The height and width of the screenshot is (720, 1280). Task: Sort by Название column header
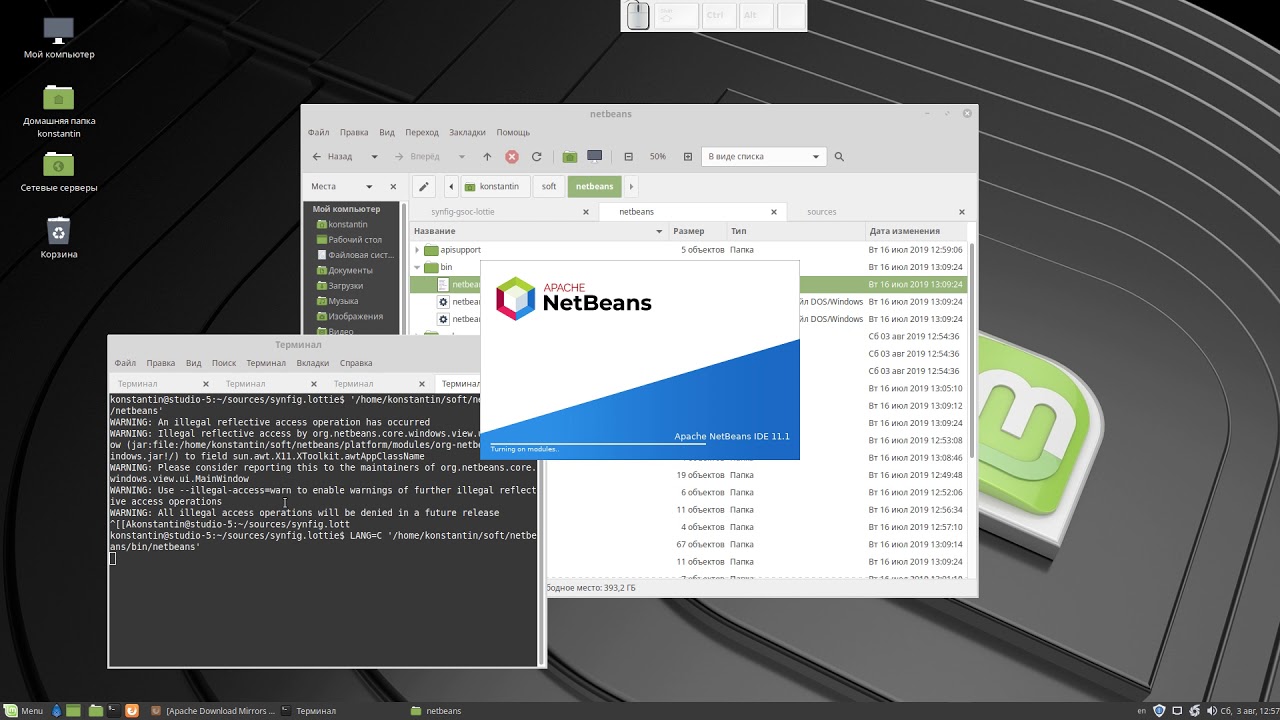pos(539,231)
